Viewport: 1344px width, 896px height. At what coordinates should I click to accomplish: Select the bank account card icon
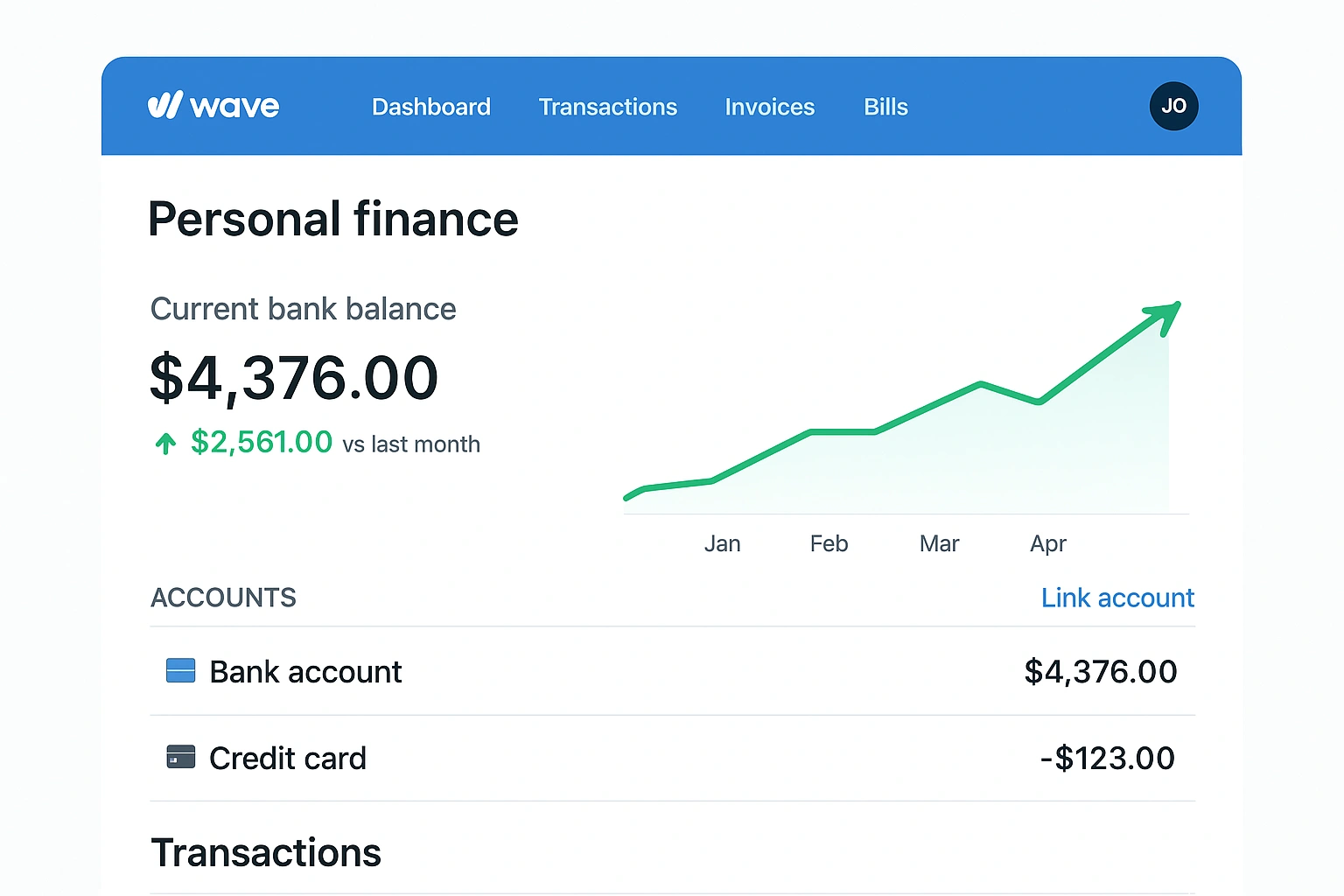(x=180, y=670)
